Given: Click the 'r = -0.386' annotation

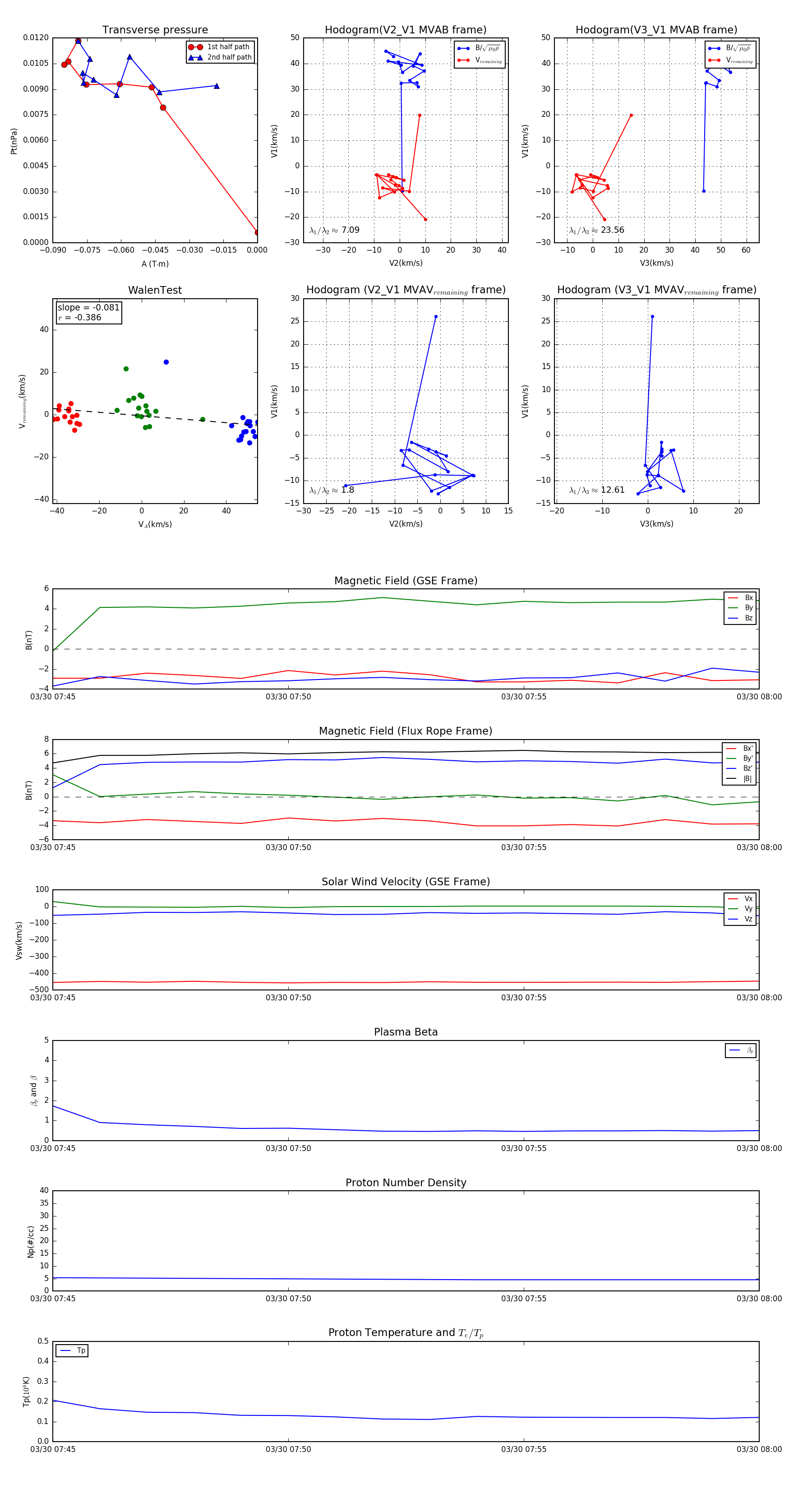Looking at the screenshot, I should tap(80, 317).
